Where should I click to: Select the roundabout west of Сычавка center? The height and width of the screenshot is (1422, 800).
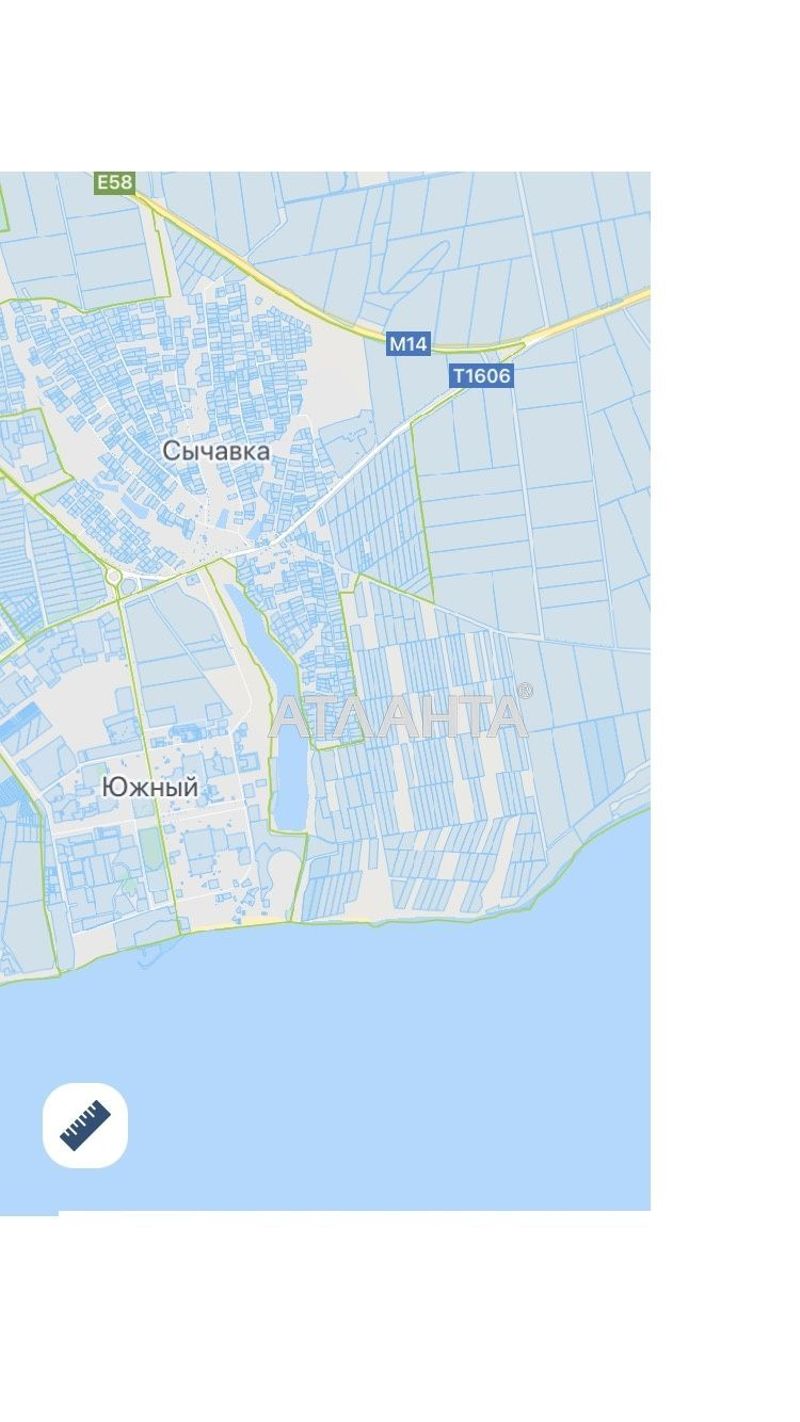pyautogui.click(x=114, y=577)
